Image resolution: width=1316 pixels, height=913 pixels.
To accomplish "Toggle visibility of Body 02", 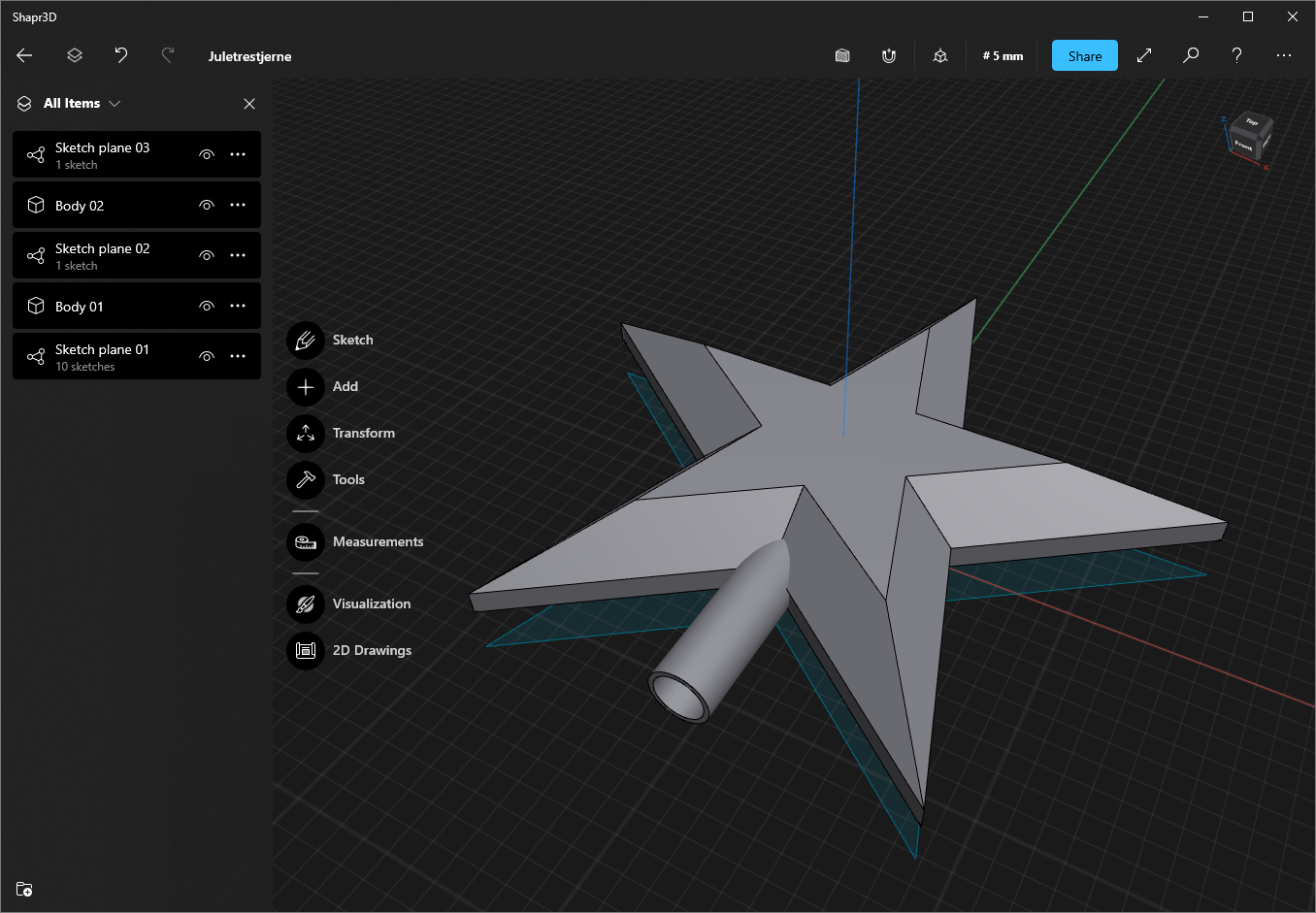I will tap(207, 205).
